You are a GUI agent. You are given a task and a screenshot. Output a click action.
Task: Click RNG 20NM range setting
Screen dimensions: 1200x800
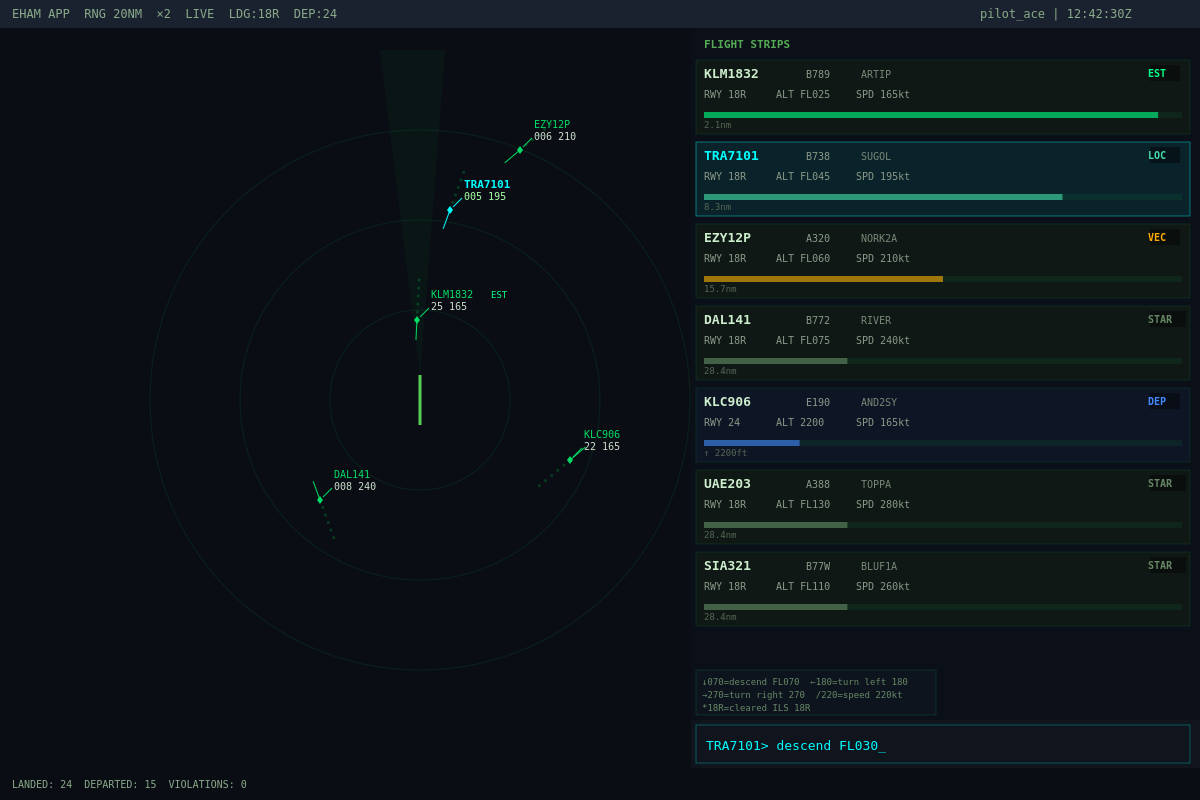[113, 14]
